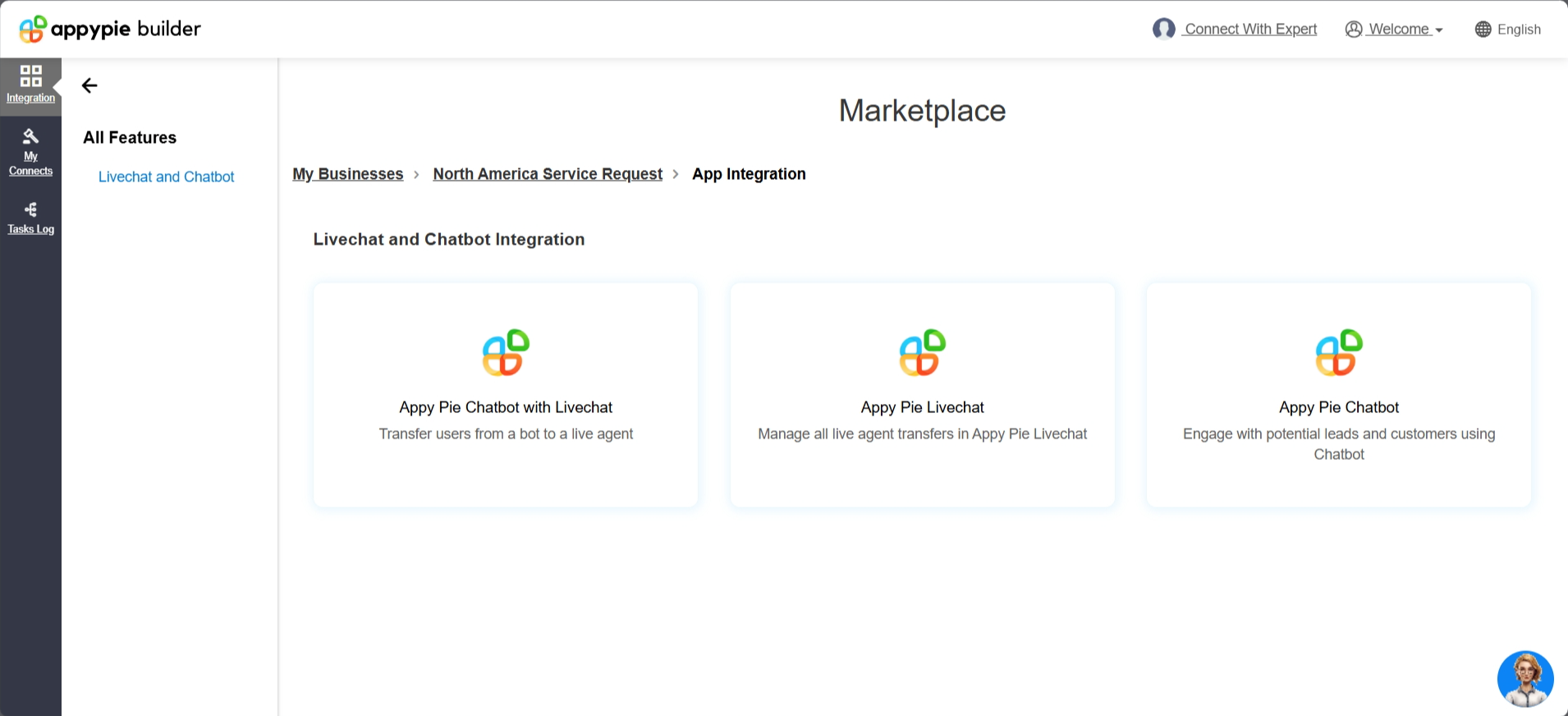Click the All Features heading

(x=130, y=138)
